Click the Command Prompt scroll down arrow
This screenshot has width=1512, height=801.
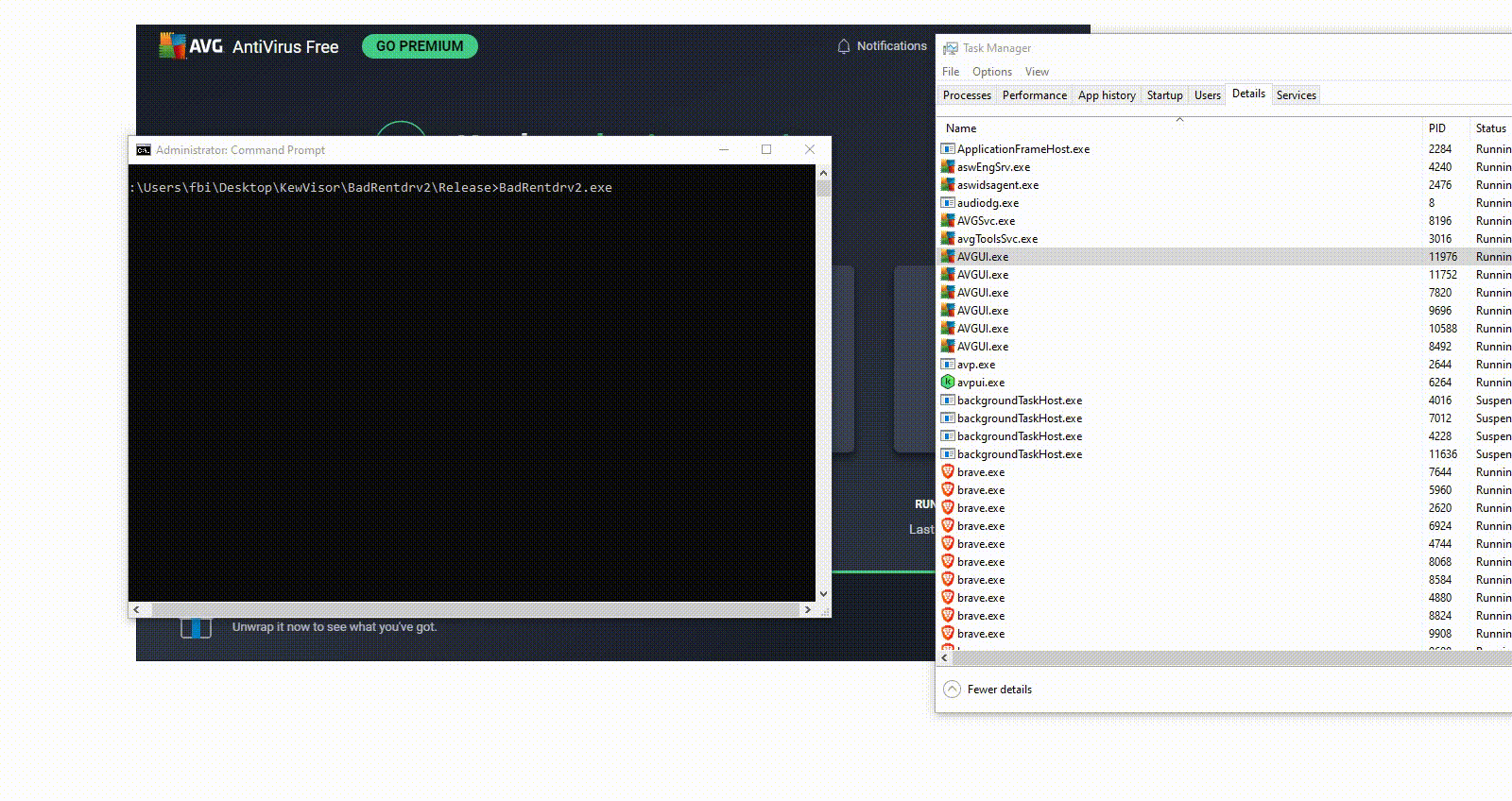[x=823, y=594]
